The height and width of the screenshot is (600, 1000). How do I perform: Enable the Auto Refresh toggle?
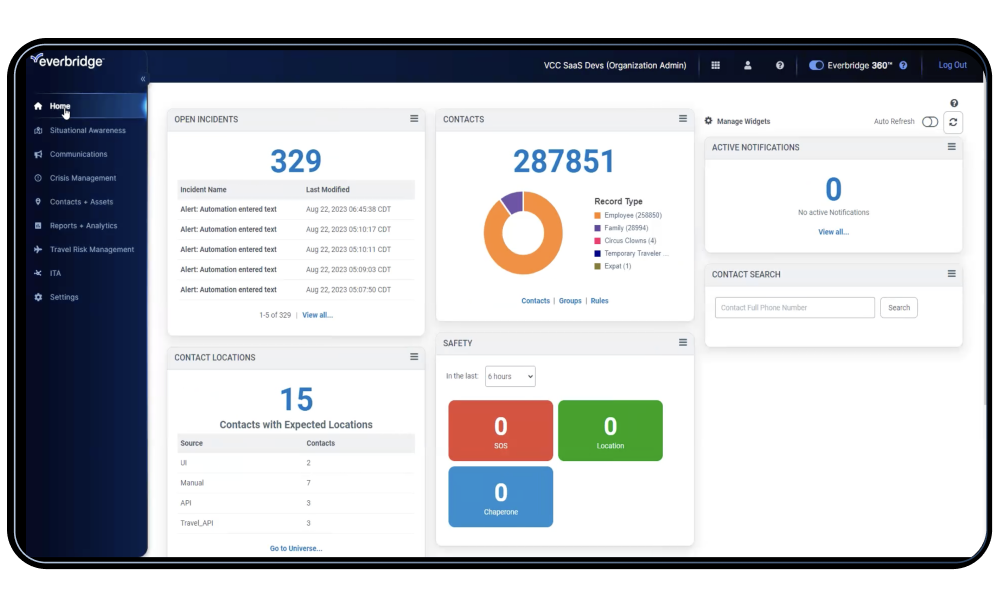pos(929,121)
